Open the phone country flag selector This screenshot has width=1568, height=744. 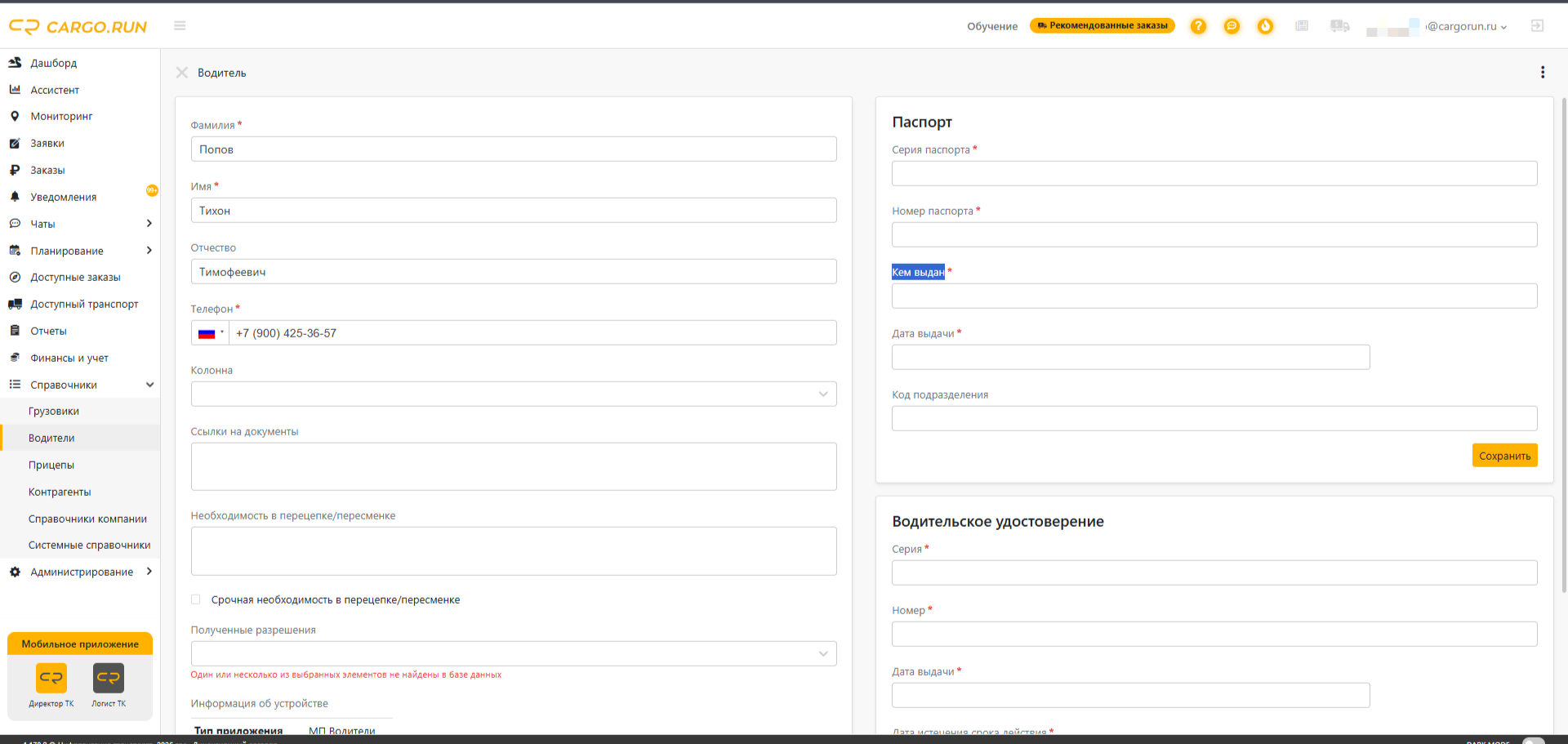click(210, 333)
